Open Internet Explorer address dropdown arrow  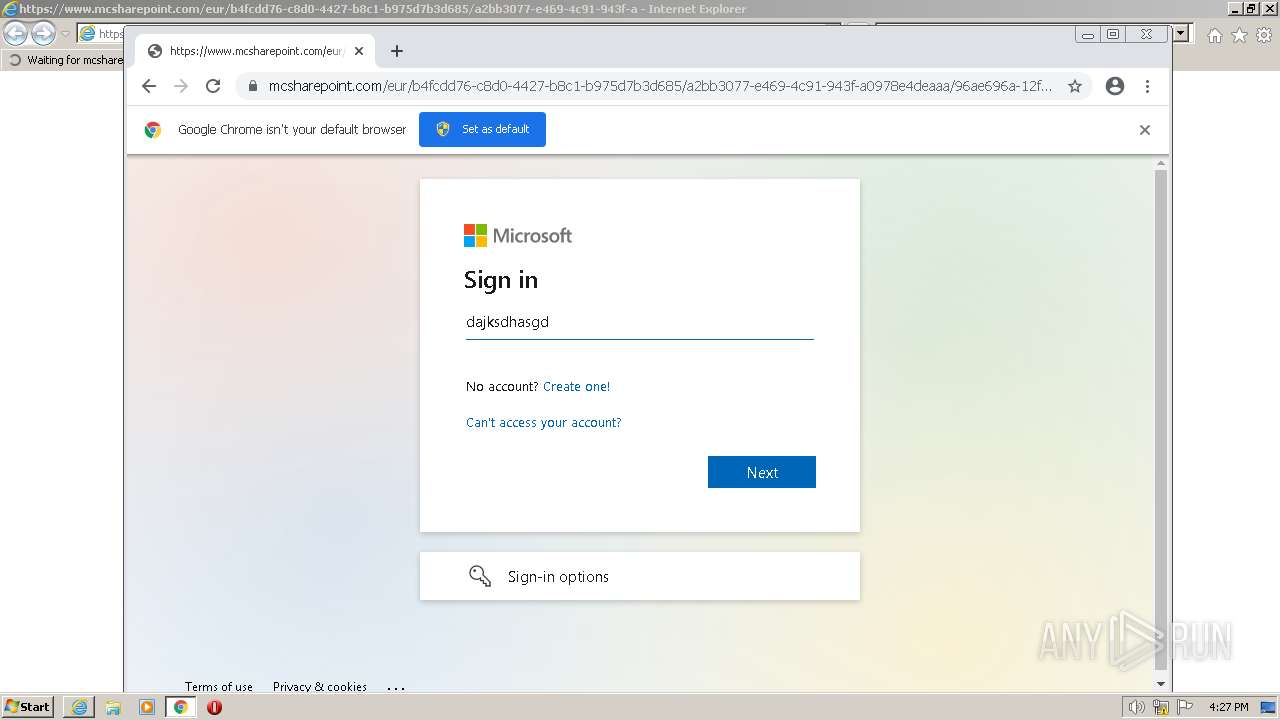click(1181, 33)
